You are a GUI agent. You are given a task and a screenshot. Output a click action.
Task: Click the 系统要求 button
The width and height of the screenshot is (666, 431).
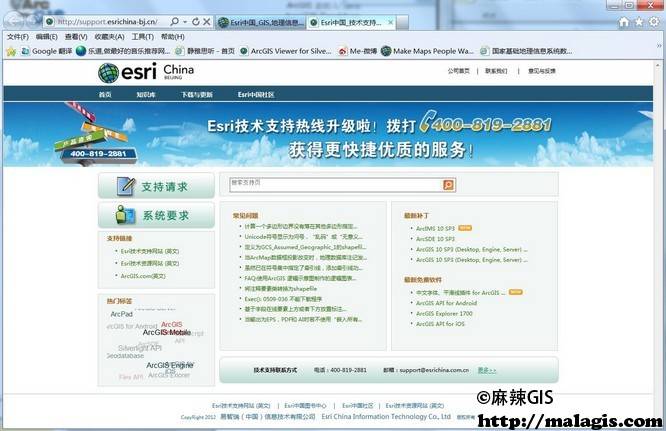(156, 215)
